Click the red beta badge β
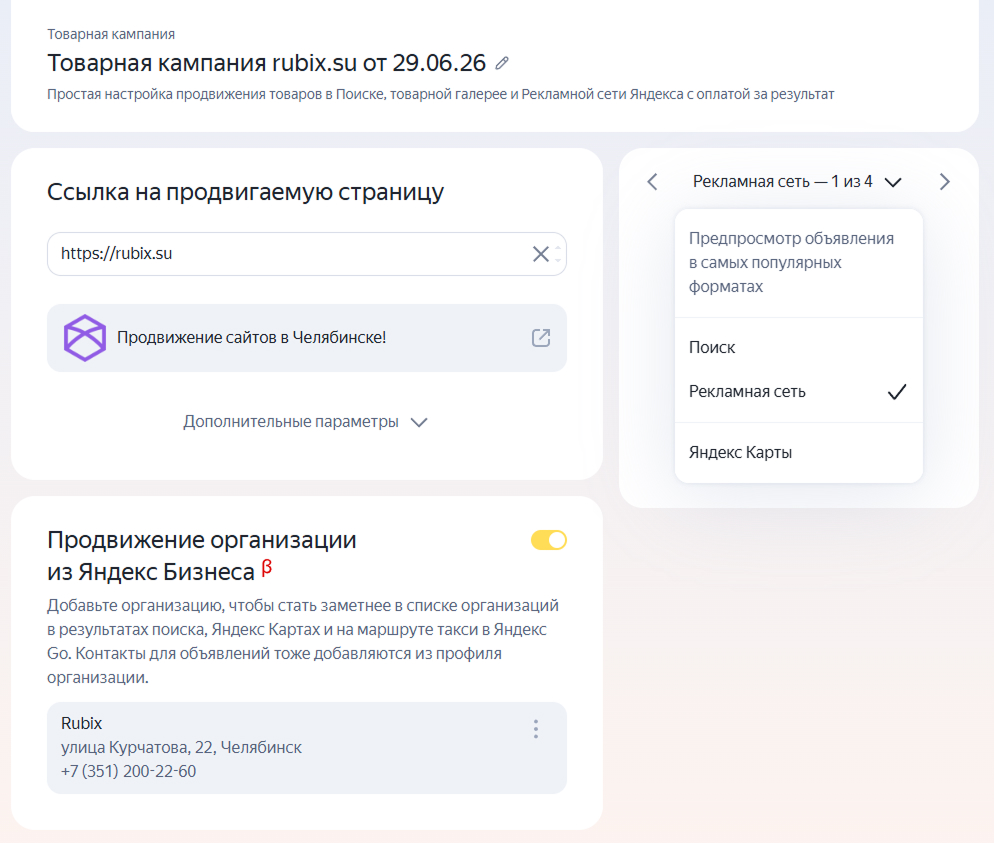 267,567
